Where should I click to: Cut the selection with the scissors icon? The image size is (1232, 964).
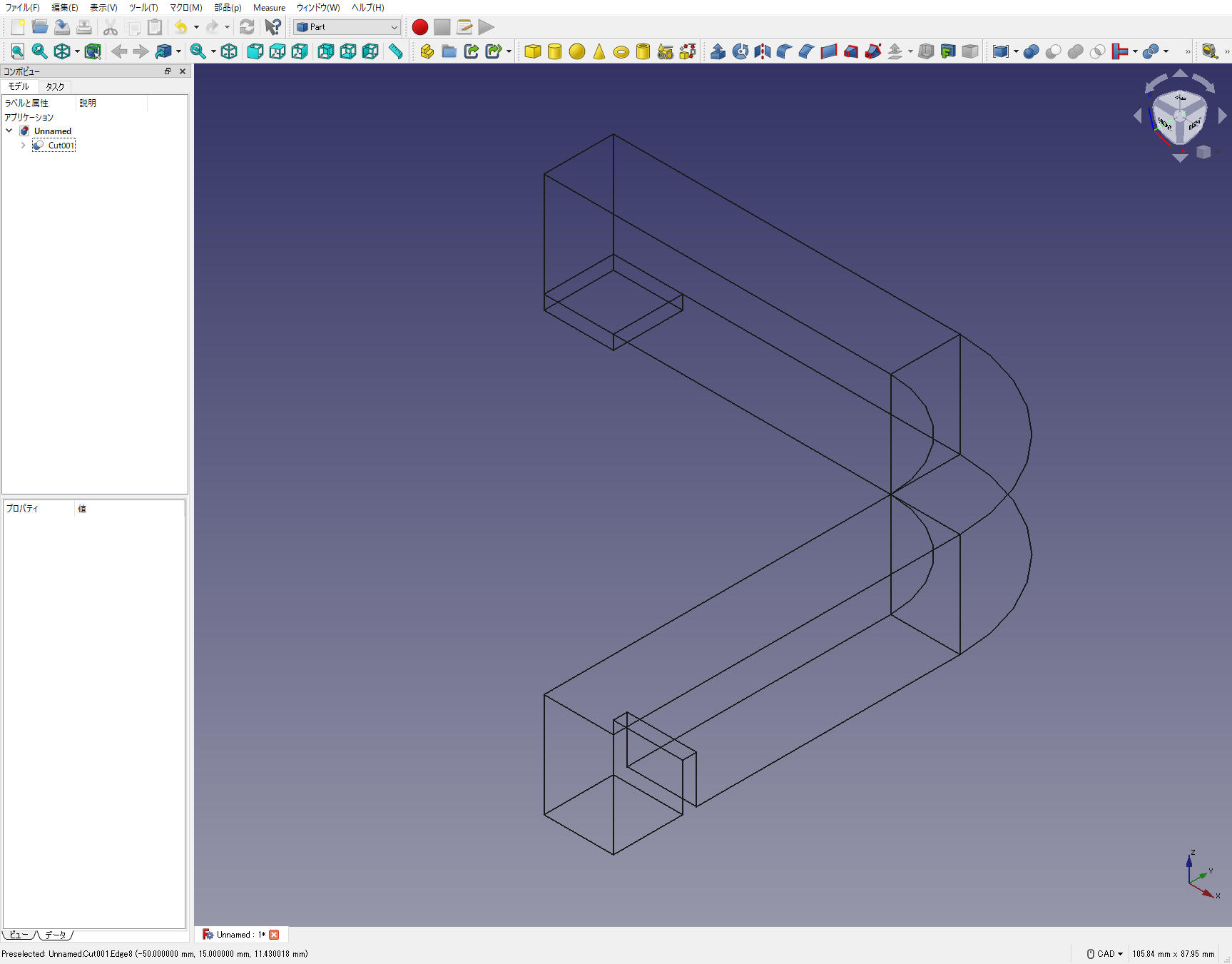coord(110,27)
